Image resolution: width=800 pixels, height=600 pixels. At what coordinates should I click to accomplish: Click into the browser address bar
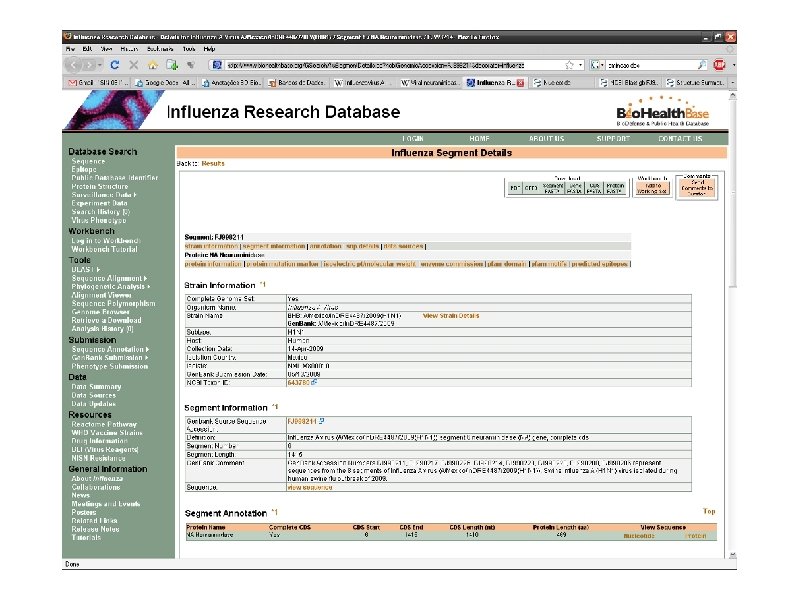tap(394, 65)
